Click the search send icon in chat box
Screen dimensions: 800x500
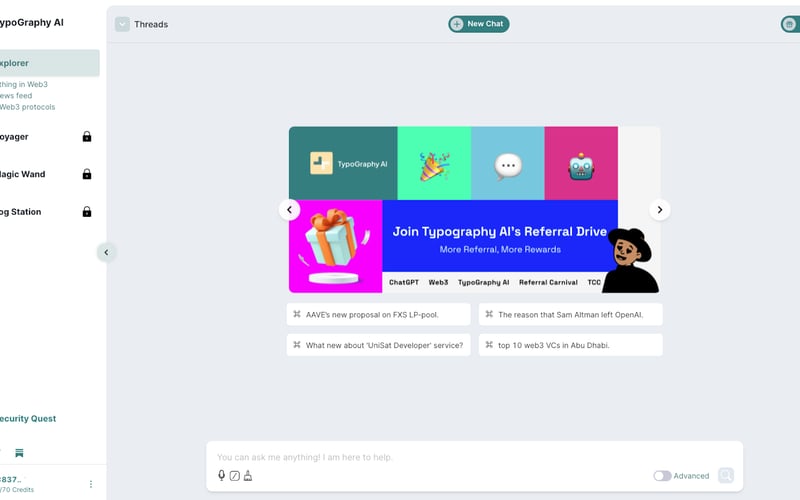pos(726,476)
